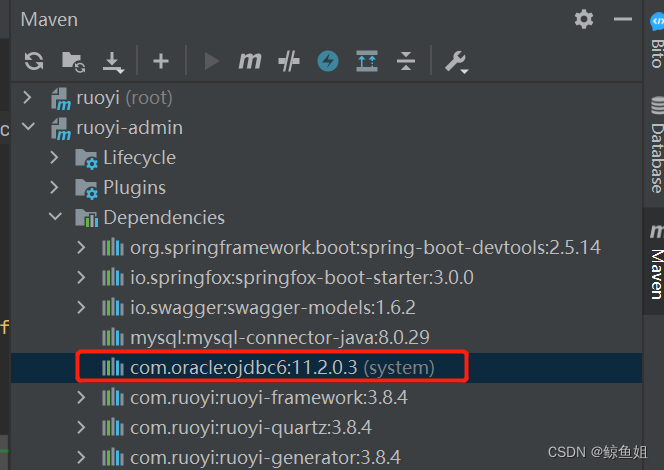Execute Maven goal 'm' icon
Viewport: 664px width, 470px height.
coord(250,61)
